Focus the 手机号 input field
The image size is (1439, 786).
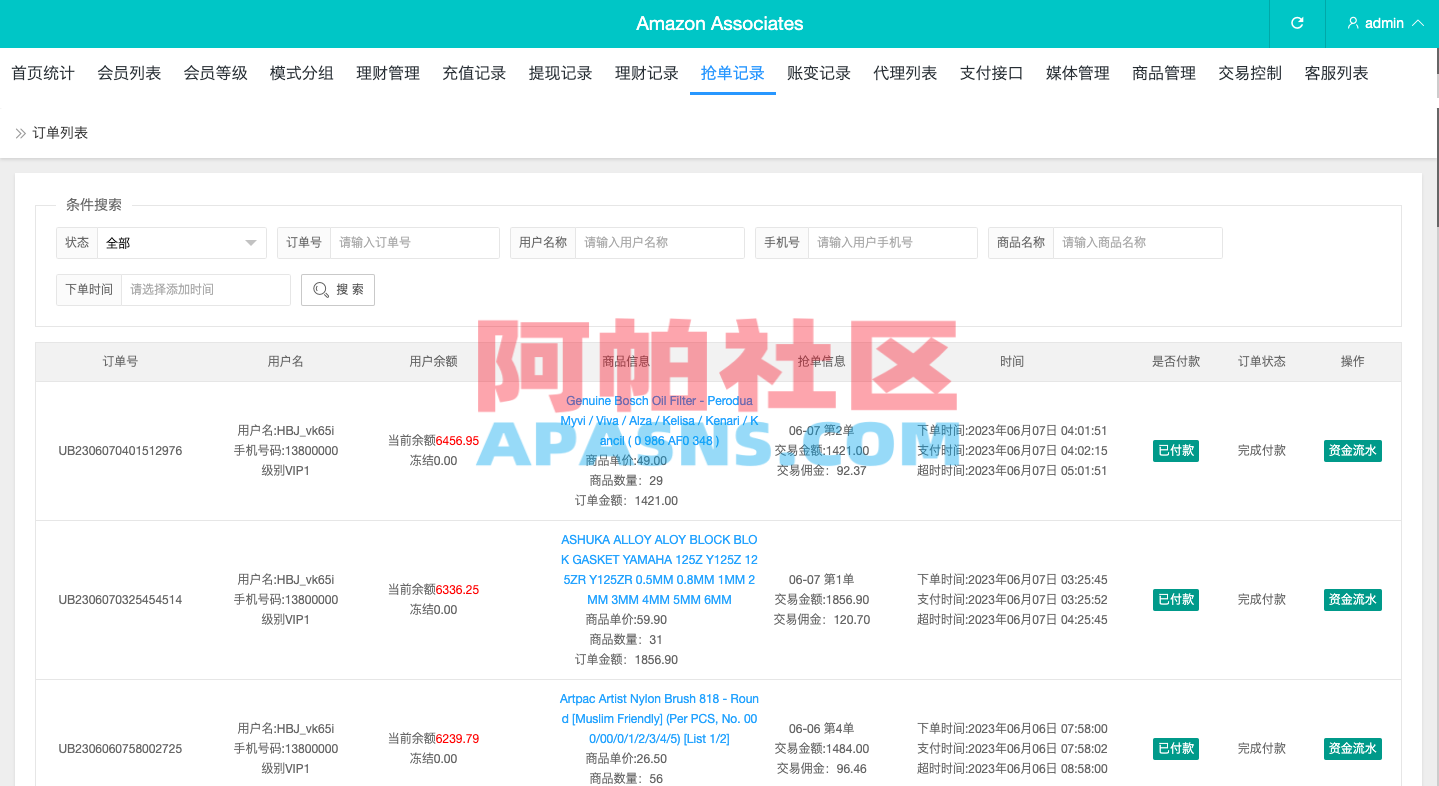pyautogui.click(x=893, y=243)
